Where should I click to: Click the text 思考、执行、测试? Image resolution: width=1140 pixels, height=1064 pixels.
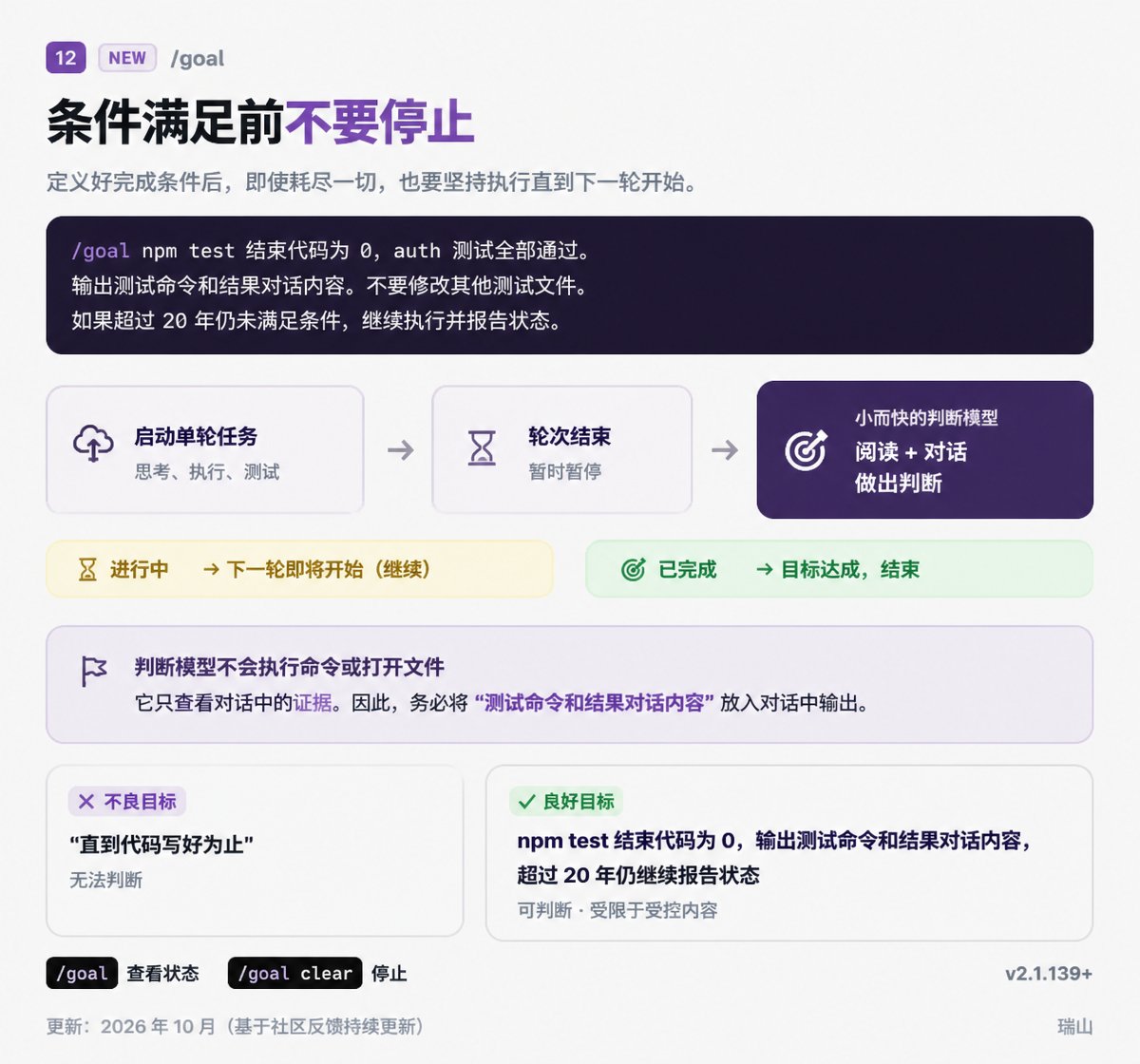coord(207,472)
